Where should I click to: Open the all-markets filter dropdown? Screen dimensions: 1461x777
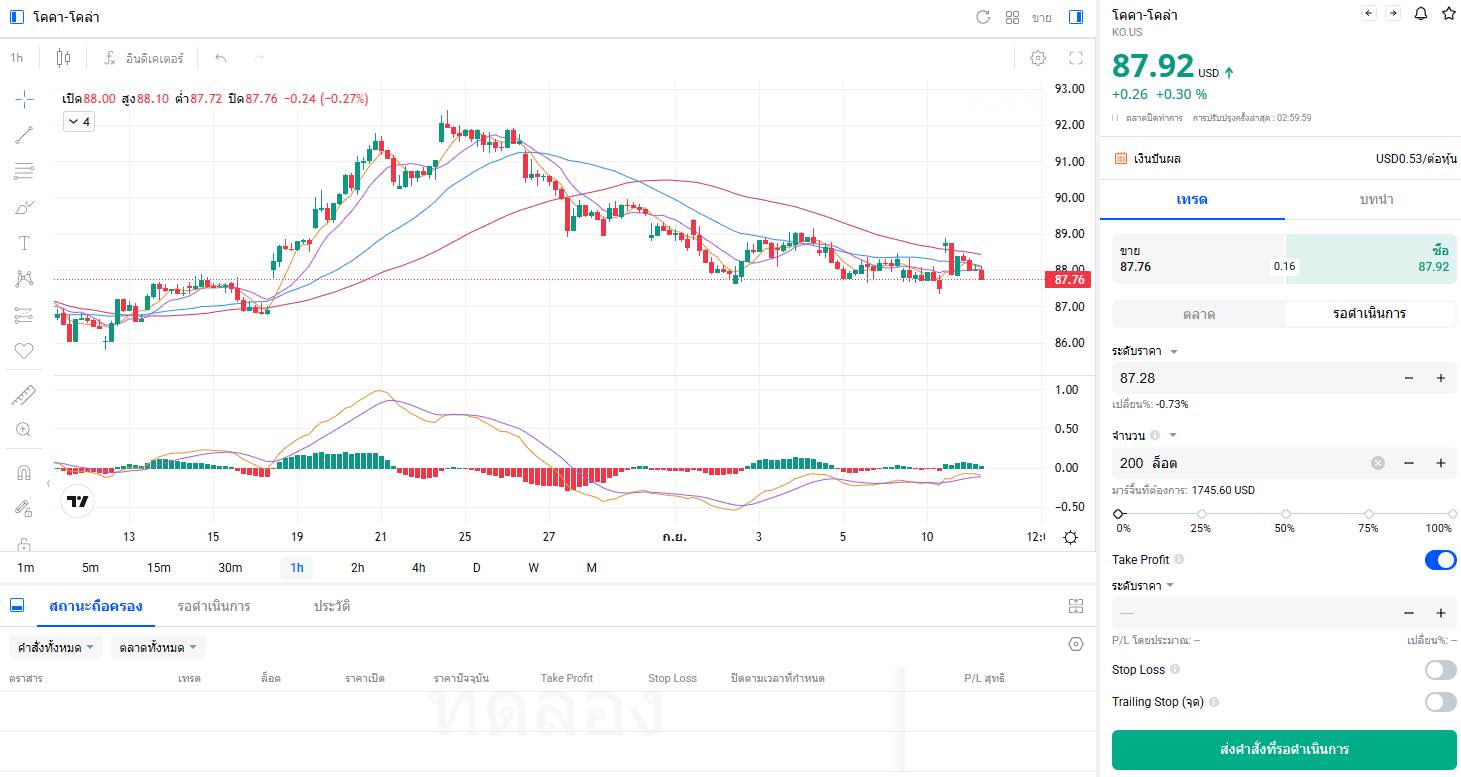coord(158,648)
